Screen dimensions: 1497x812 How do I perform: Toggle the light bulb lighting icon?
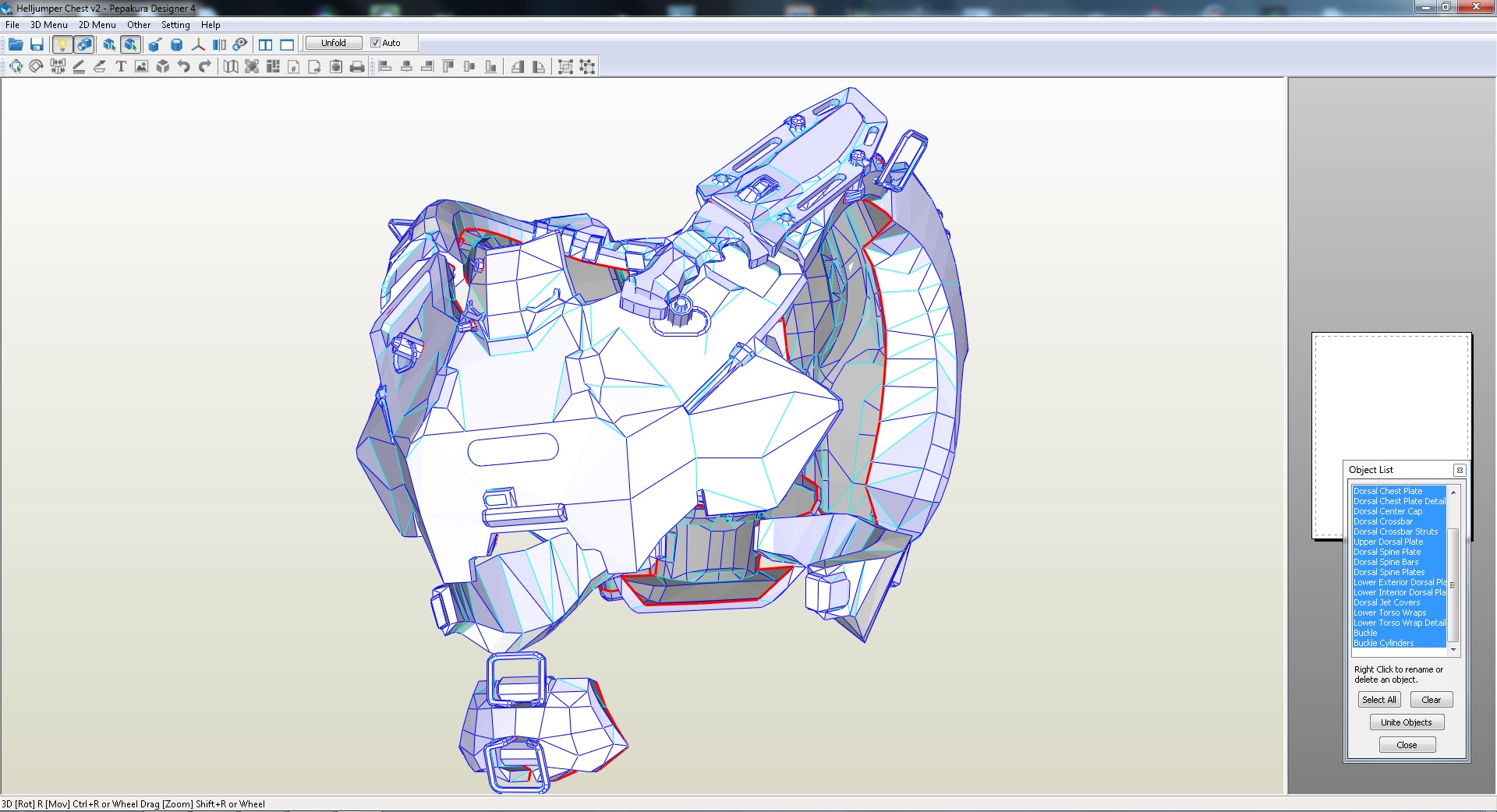coord(62,44)
